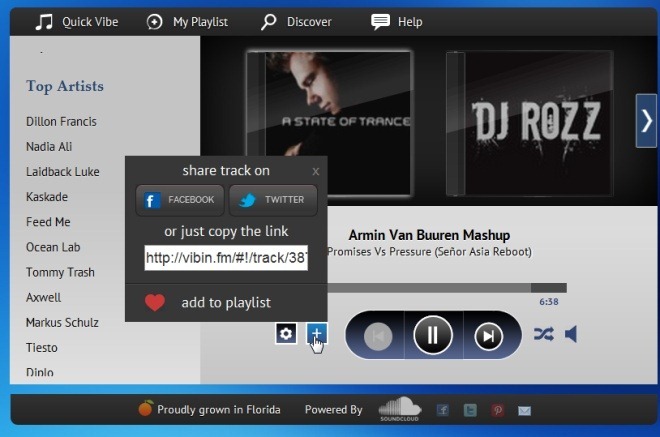This screenshot has width=660, height=437.
Task: Toggle shuffle mode
Action: pos(543,334)
